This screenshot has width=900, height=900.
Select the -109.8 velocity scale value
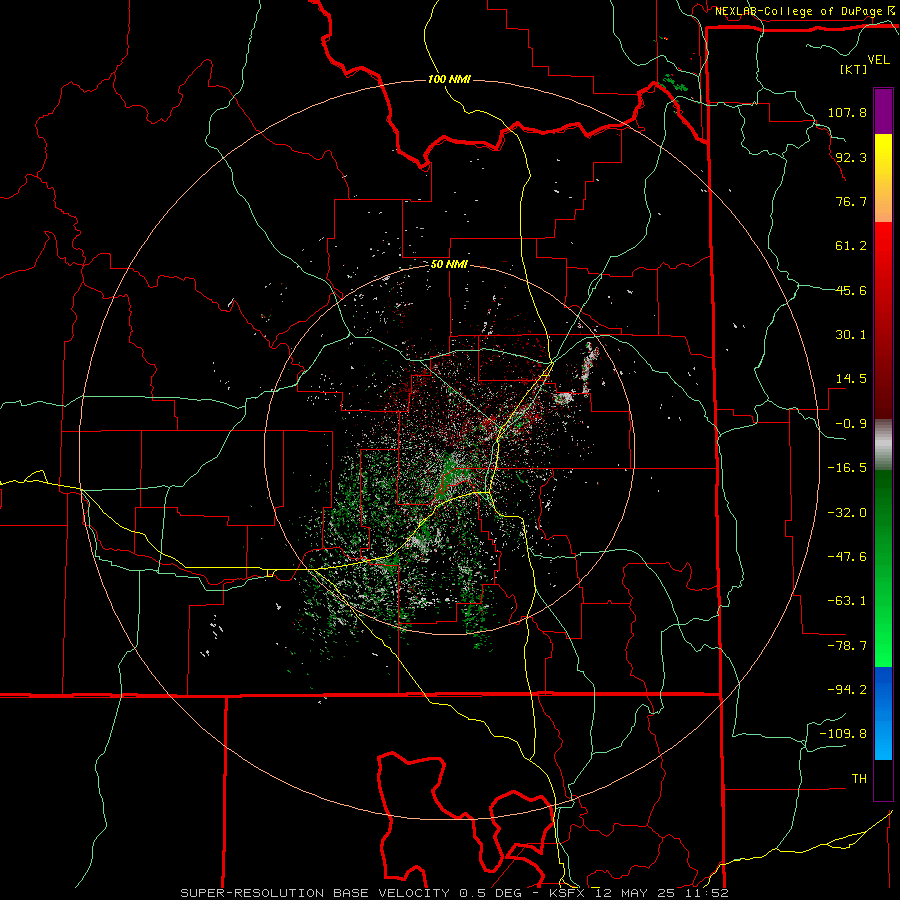coord(843,734)
